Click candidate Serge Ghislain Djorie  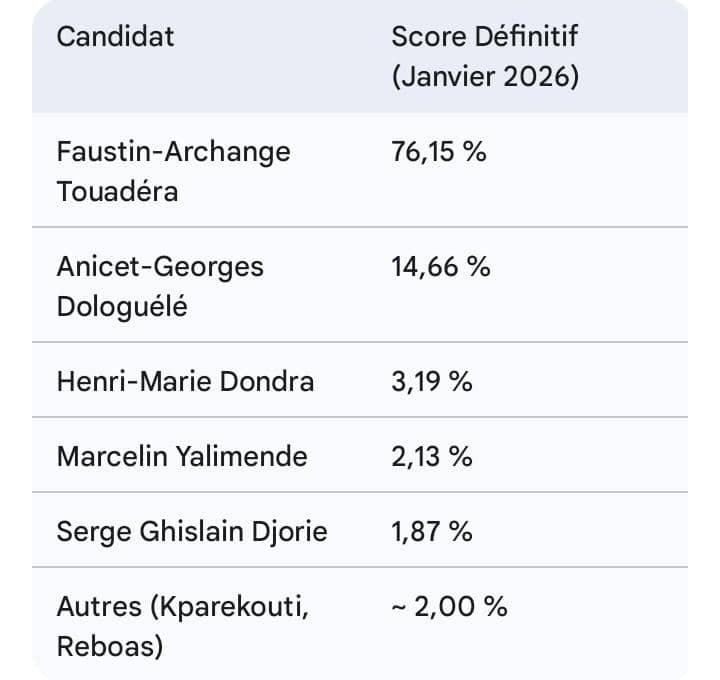click(x=191, y=531)
